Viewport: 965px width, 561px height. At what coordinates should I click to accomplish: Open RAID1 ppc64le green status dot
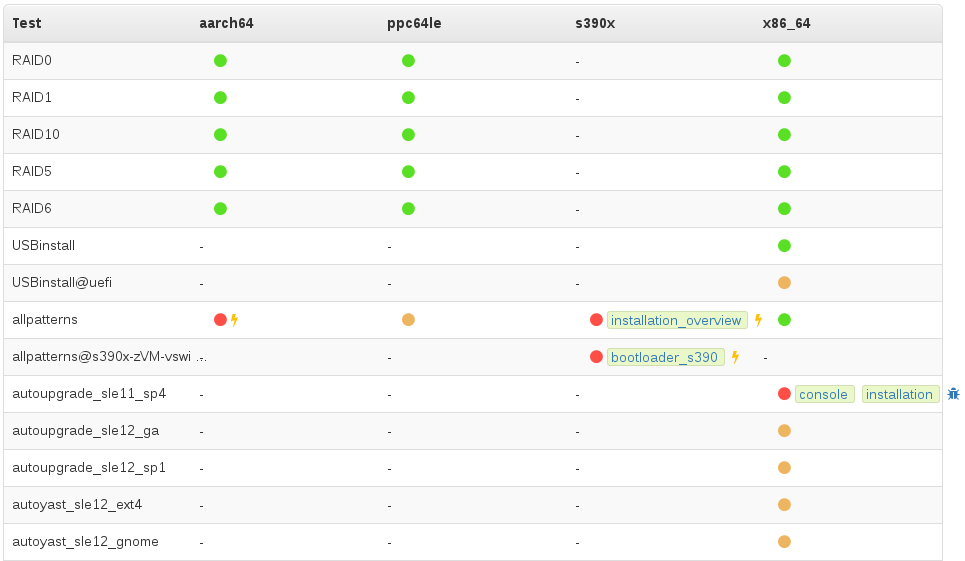click(x=408, y=98)
